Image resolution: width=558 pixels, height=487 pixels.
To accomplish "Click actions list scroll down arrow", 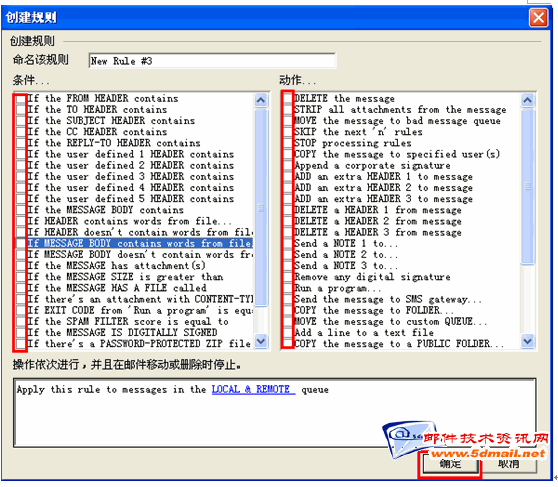I will coord(527,341).
